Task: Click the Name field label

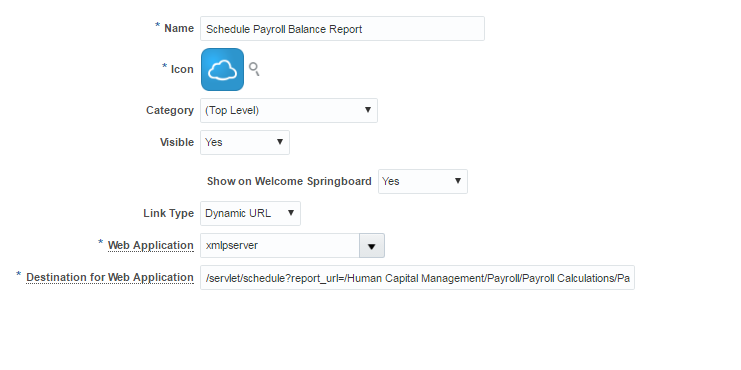Action: [179, 28]
